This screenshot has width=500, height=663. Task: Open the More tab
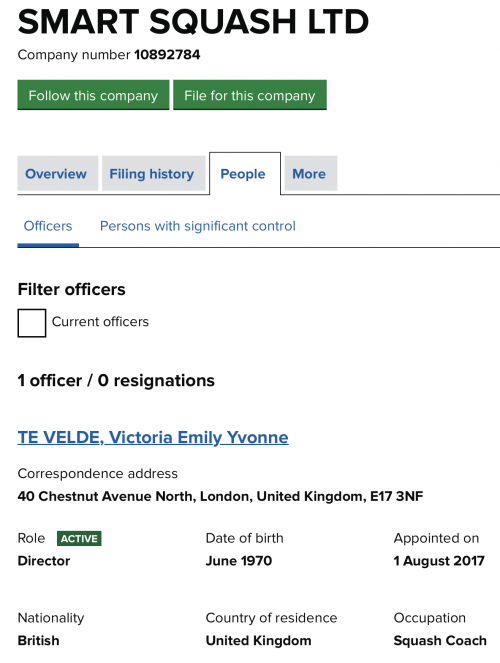pyautogui.click(x=311, y=173)
